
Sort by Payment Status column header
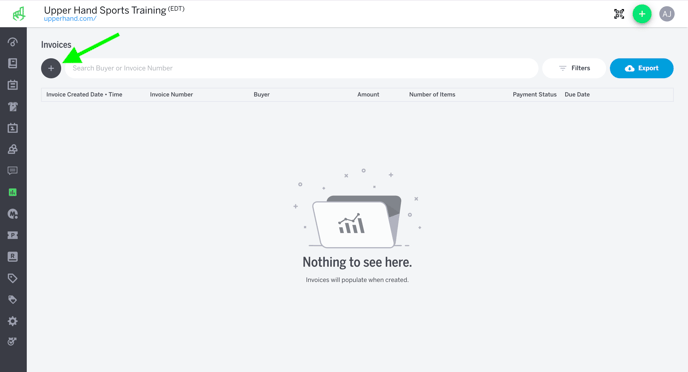(x=534, y=94)
